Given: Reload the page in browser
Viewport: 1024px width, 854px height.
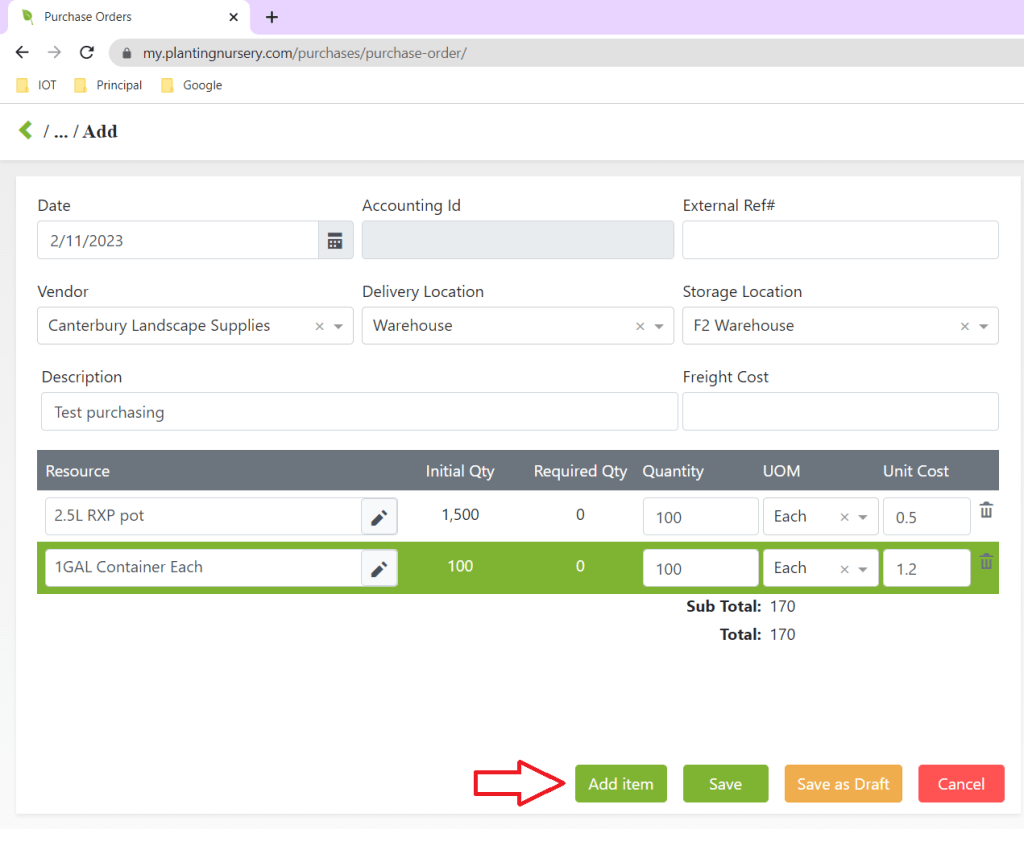Looking at the screenshot, I should (87, 53).
